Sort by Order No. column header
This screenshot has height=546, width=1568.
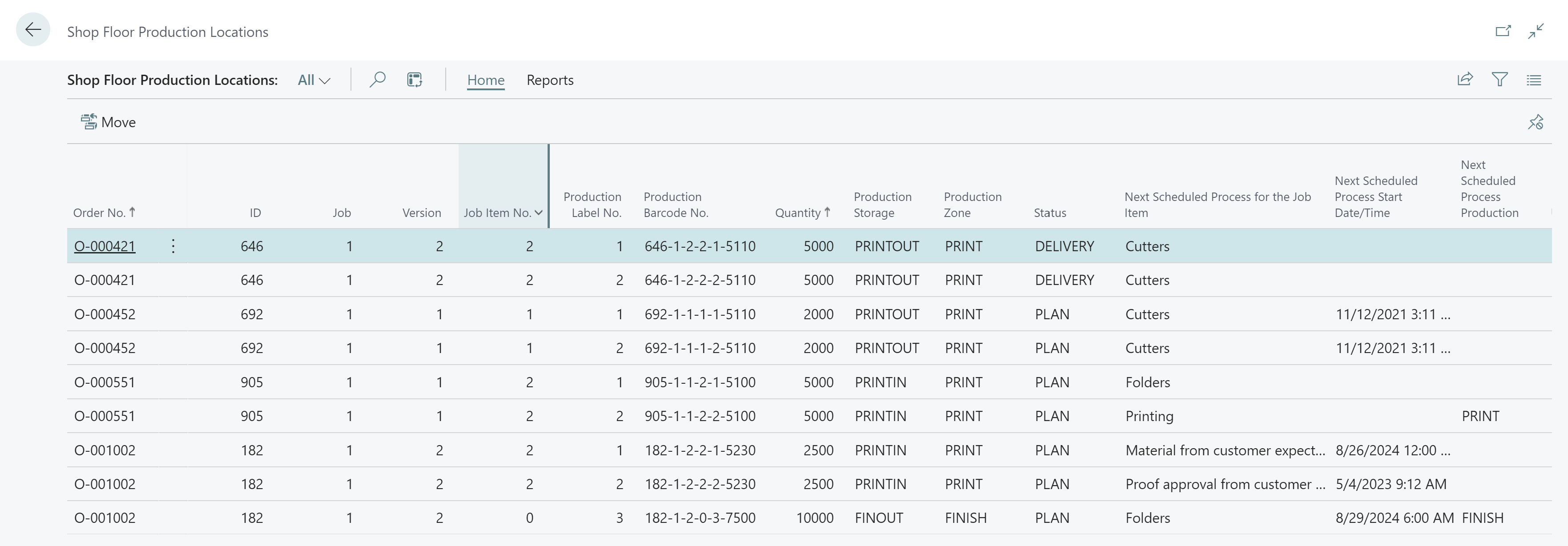[x=104, y=213]
